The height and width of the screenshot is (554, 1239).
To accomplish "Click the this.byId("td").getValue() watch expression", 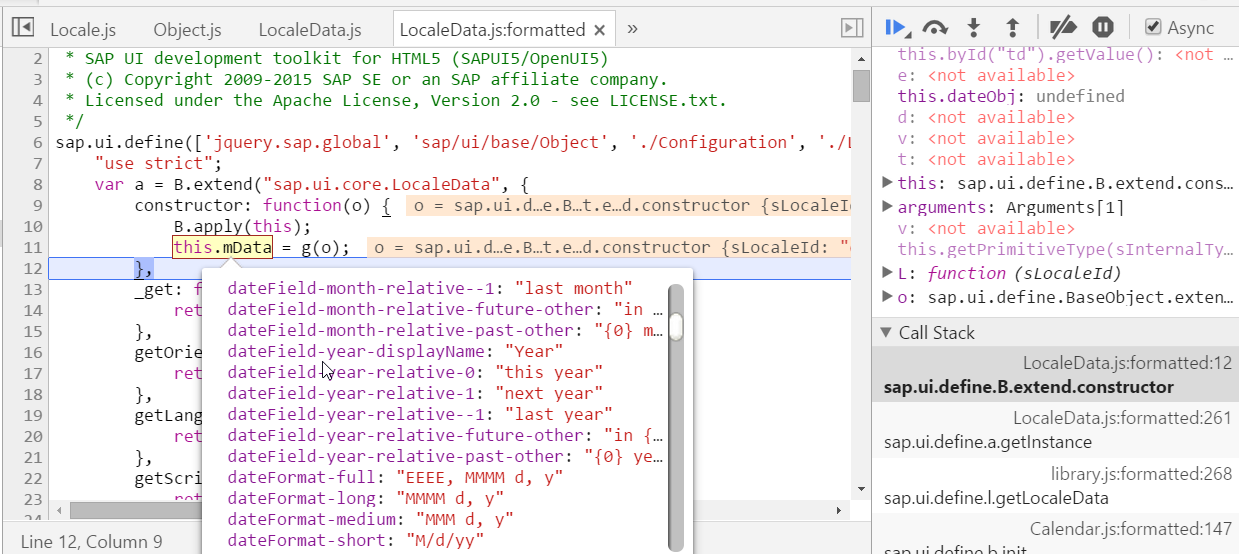I will coord(1064,54).
